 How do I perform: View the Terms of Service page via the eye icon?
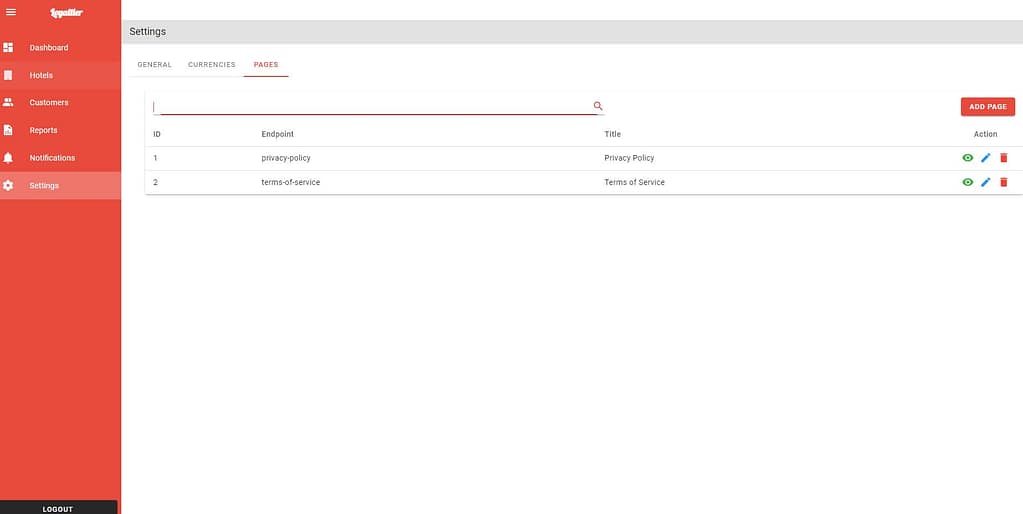[967, 182]
